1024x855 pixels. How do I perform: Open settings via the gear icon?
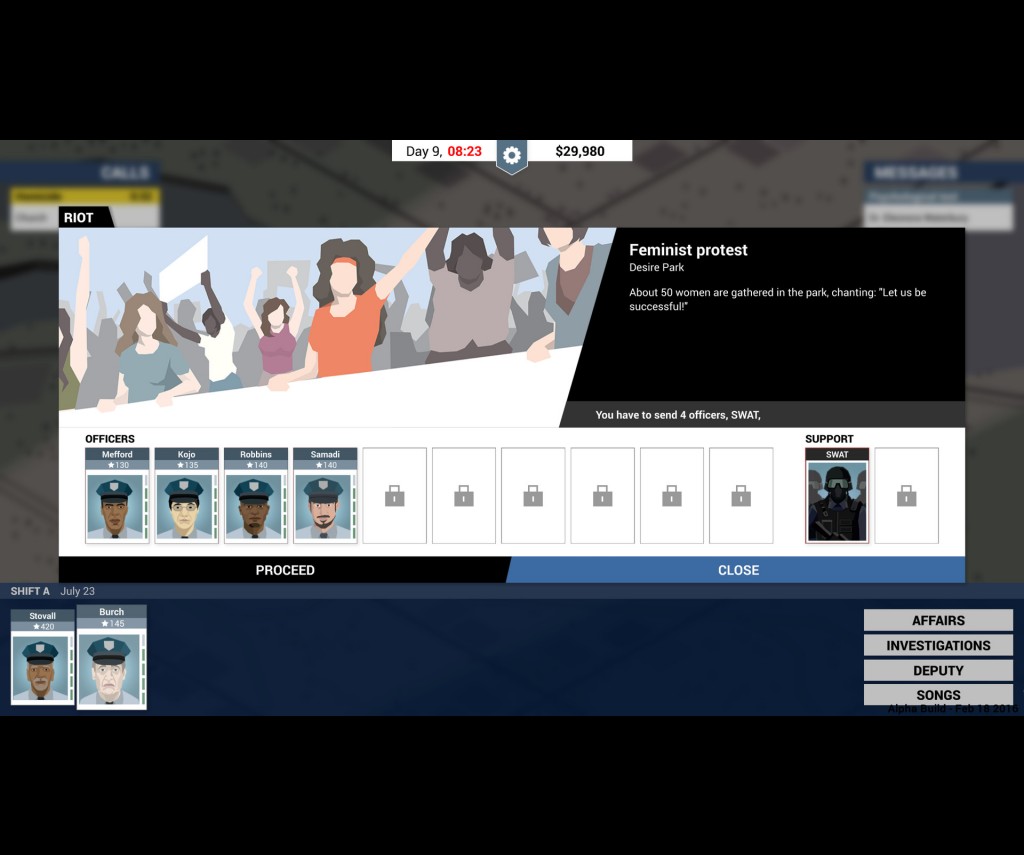click(x=512, y=155)
